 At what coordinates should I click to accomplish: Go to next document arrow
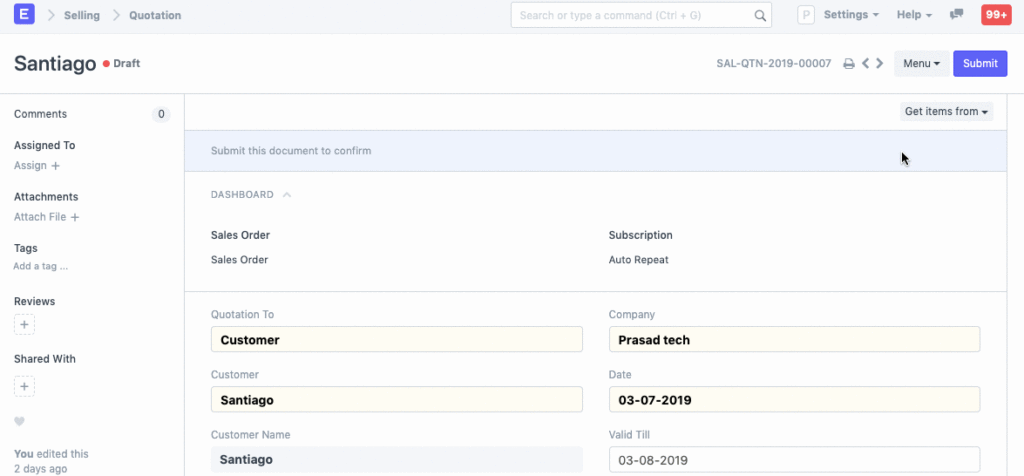coord(880,64)
